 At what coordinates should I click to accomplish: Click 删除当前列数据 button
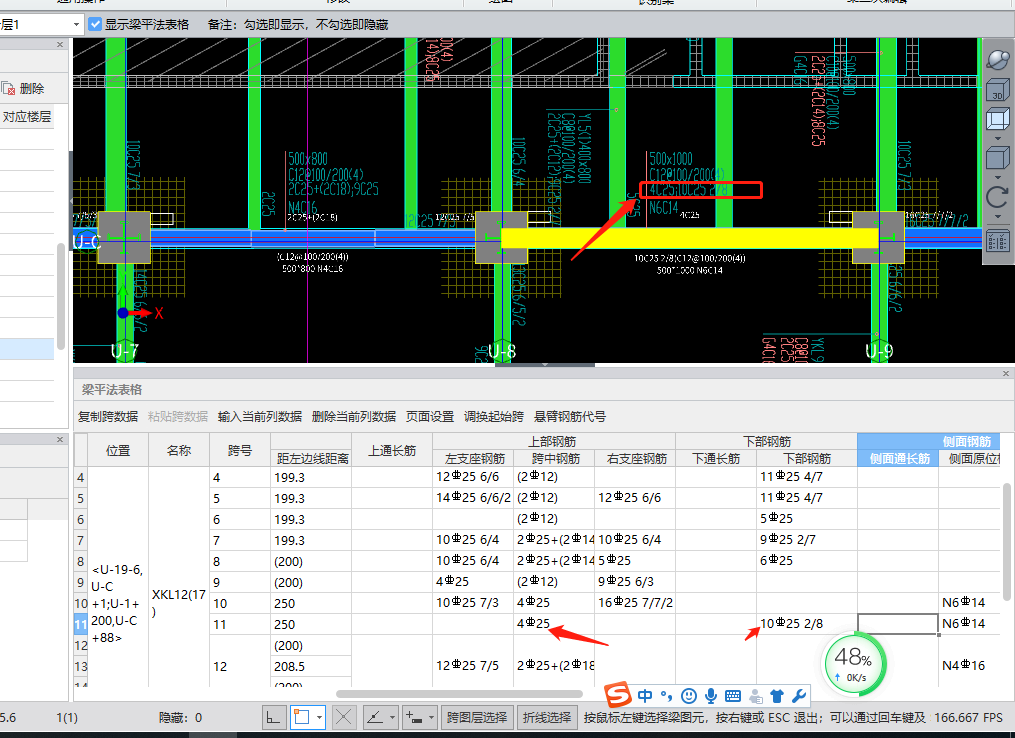tap(353, 416)
